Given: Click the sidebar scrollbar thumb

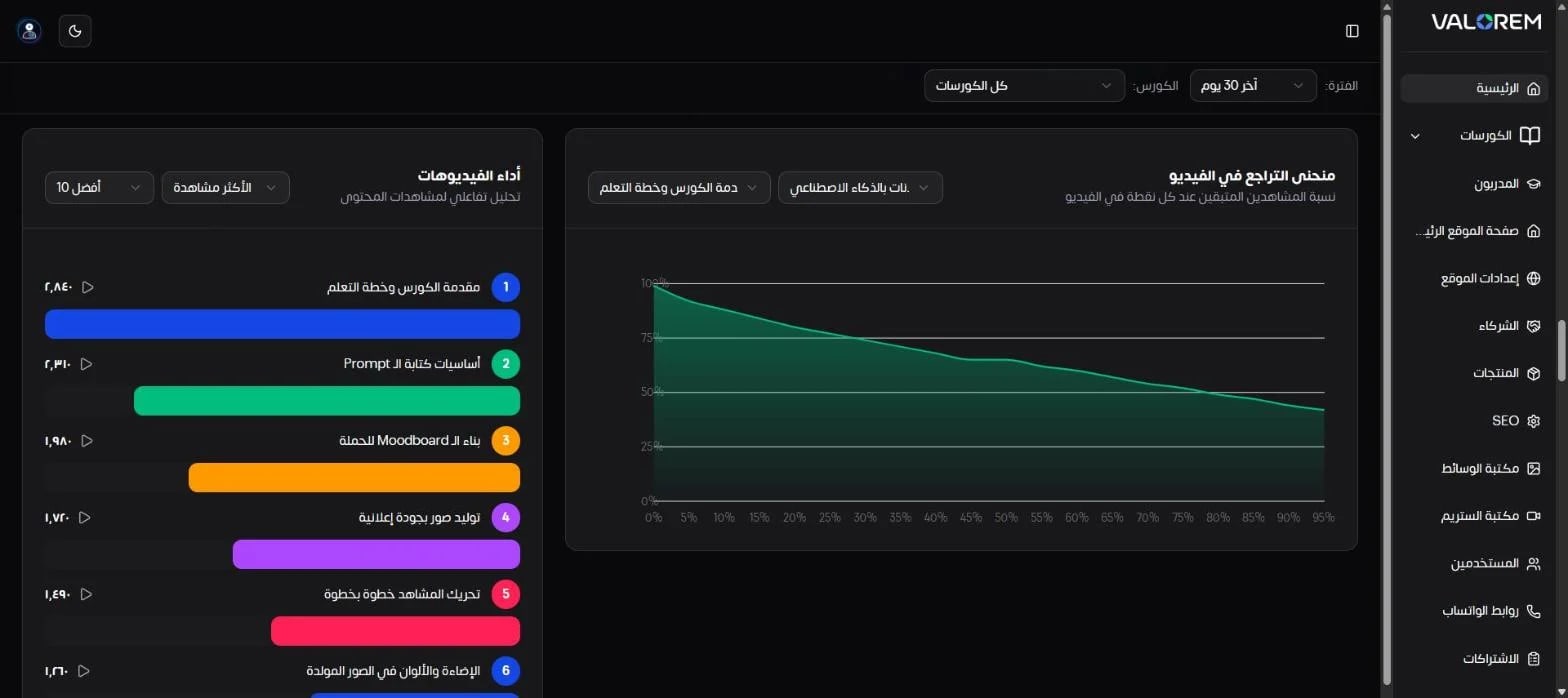Looking at the screenshot, I should (x=1560, y=349).
